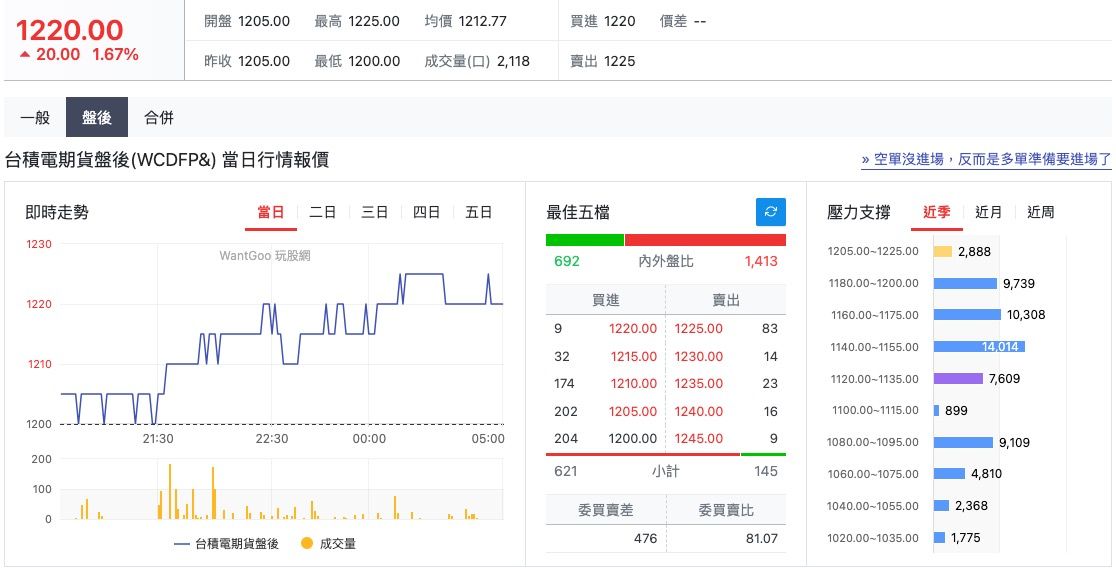Screen dimensions: 1116x568
Task: Click the 賣出 column header
Action: tap(726, 300)
